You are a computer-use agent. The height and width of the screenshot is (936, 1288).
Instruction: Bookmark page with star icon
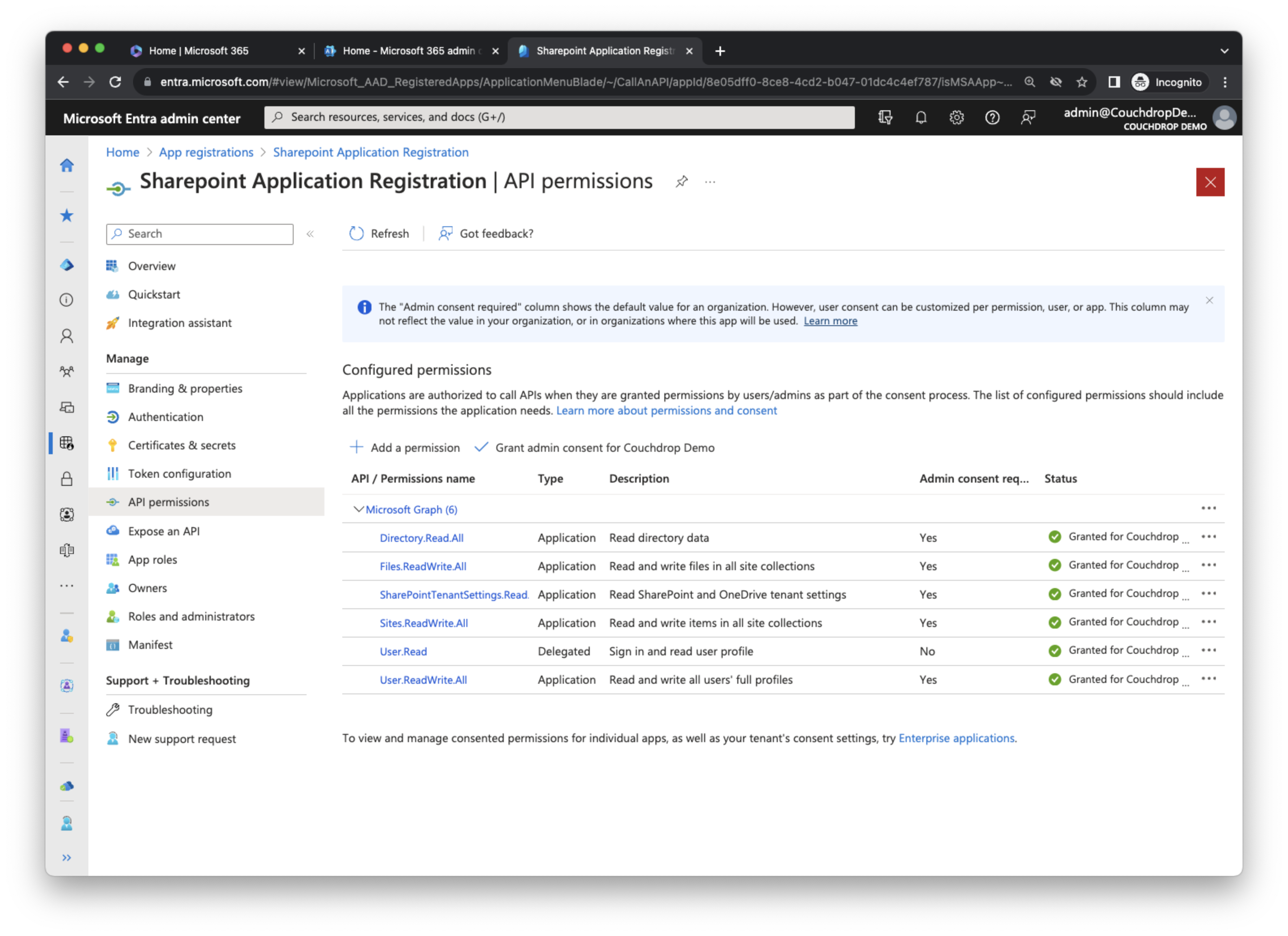point(1082,82)
